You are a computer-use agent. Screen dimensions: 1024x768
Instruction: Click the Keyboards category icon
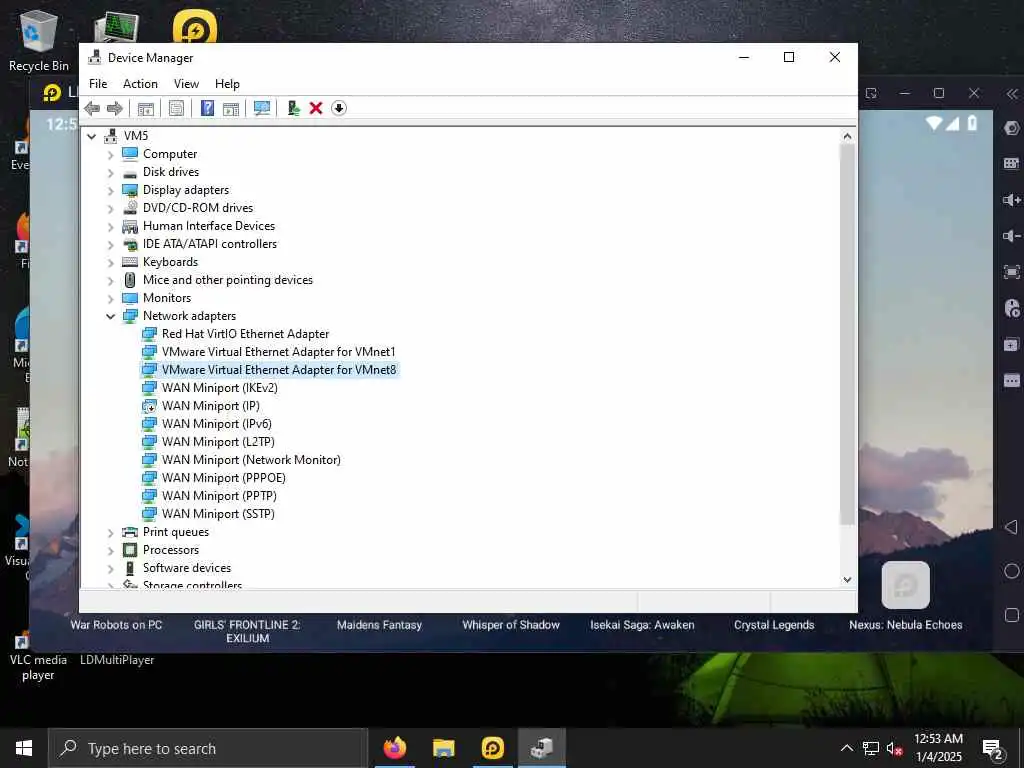(130, 262)
